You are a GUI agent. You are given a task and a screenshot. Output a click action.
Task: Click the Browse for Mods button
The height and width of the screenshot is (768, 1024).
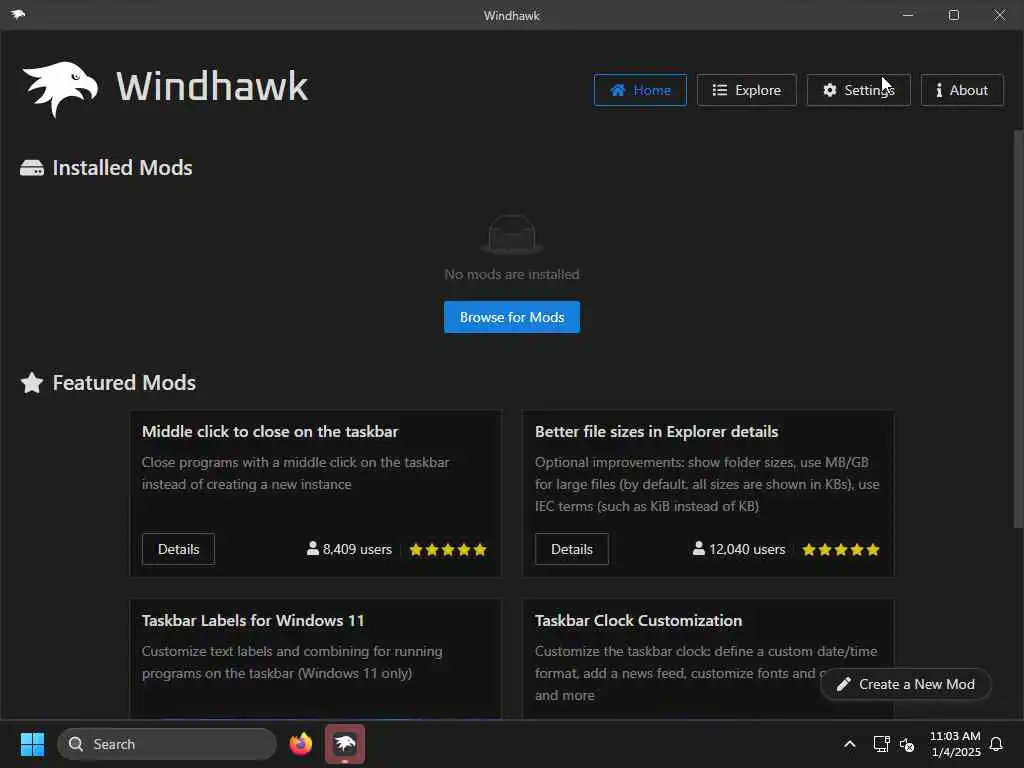[x=512, y=317]
